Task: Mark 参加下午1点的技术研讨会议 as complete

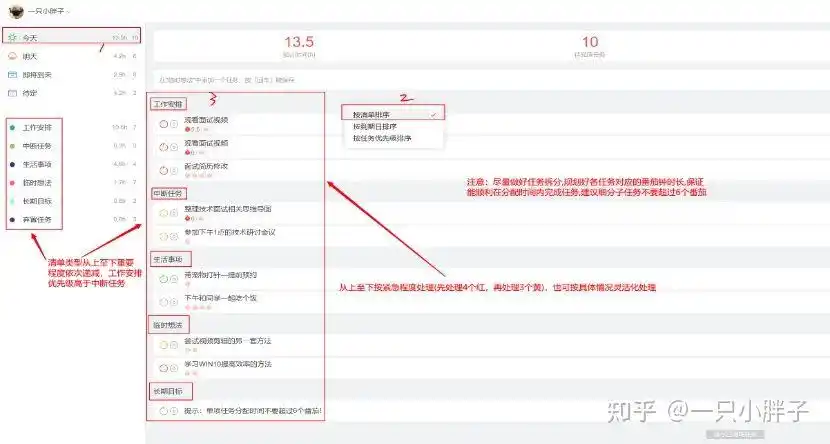Action: [x=164, y=236]
